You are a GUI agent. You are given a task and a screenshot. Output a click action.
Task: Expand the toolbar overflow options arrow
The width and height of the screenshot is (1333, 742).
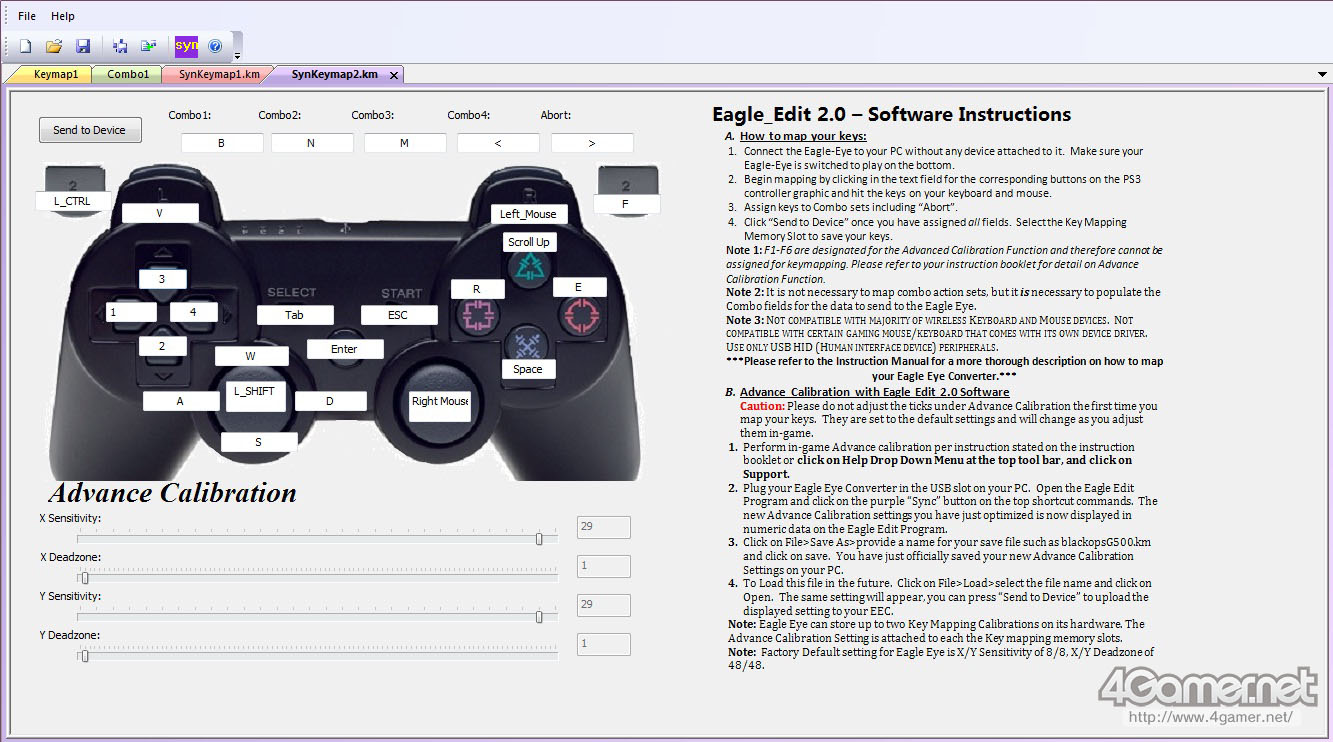click(x=237, y=55)
